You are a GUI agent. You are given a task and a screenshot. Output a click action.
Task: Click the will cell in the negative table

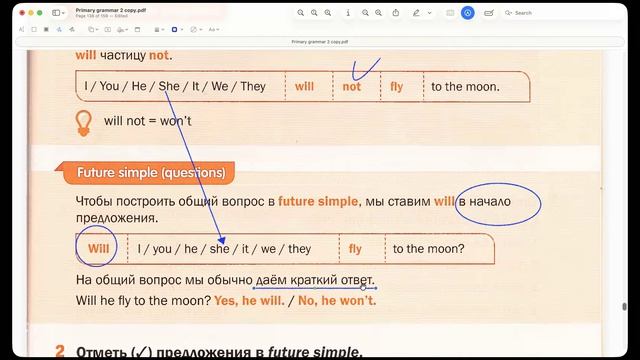coord(304,87)
